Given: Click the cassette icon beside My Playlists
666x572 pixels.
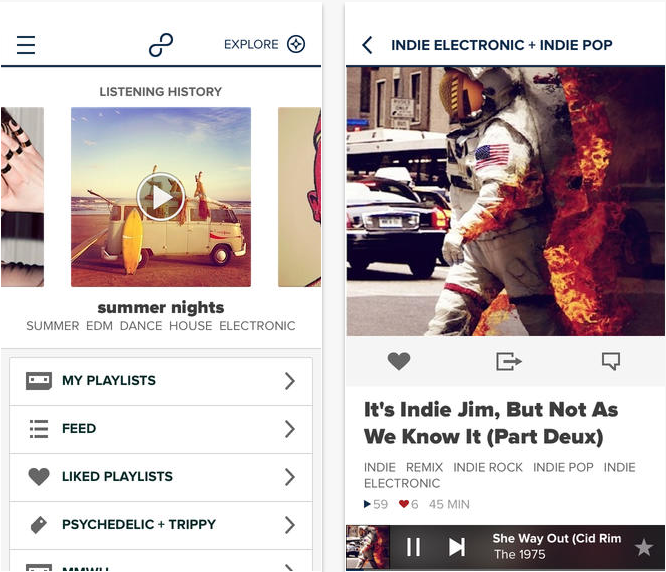Looking at the screenshot, I should (39, 381).
